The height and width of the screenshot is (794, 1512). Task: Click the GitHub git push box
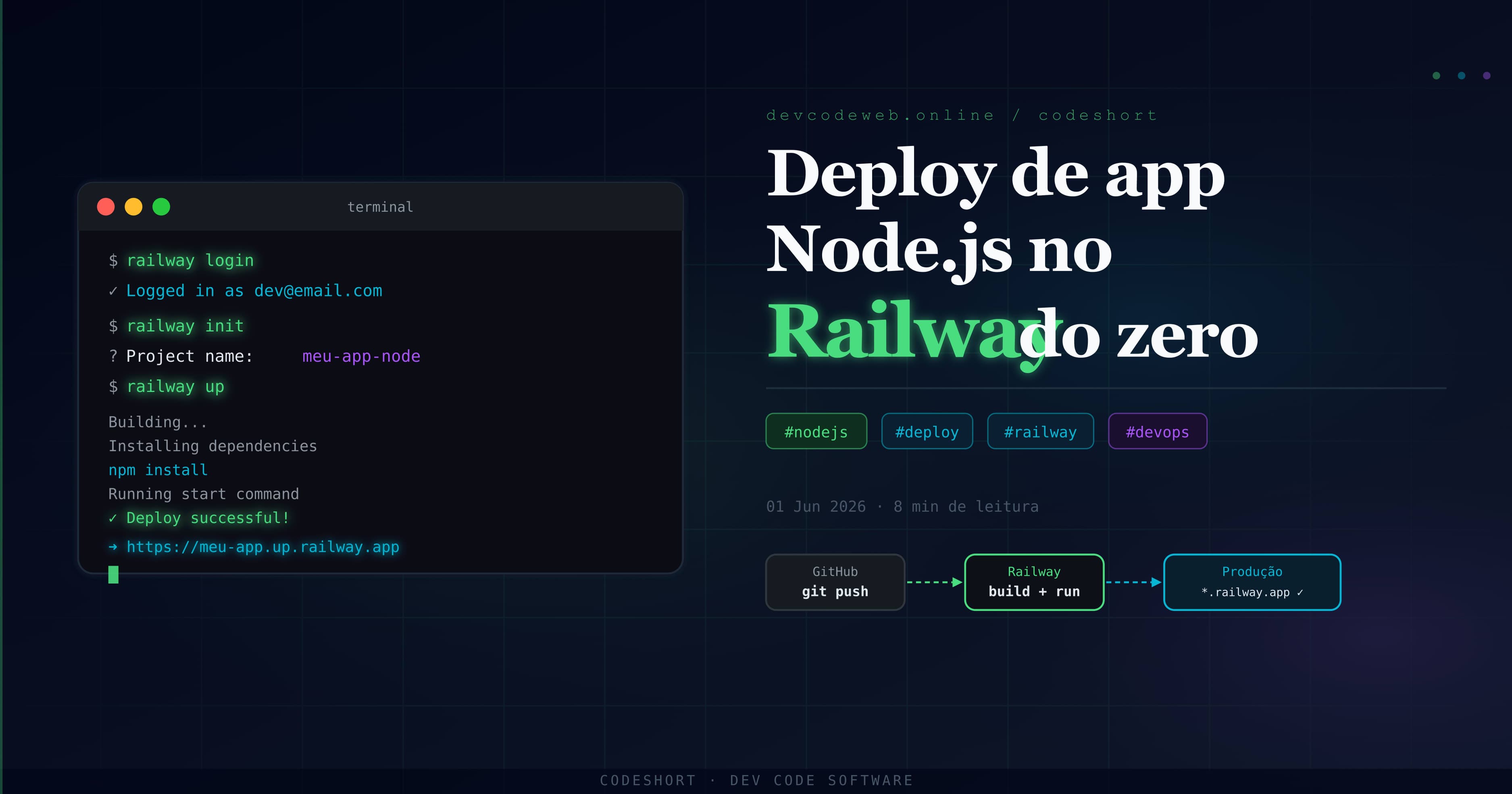coord(835,582)
